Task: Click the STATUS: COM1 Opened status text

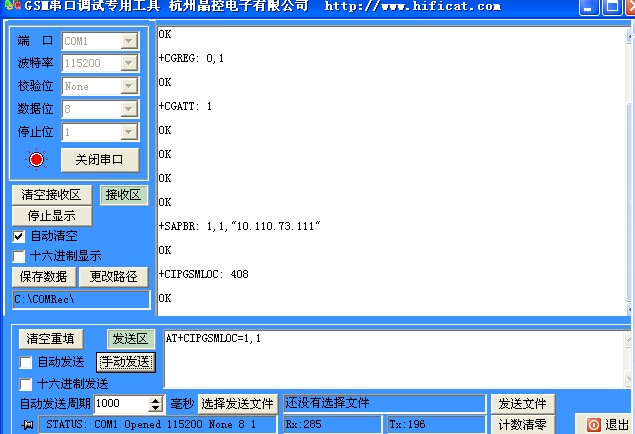Action: point(158,424)
